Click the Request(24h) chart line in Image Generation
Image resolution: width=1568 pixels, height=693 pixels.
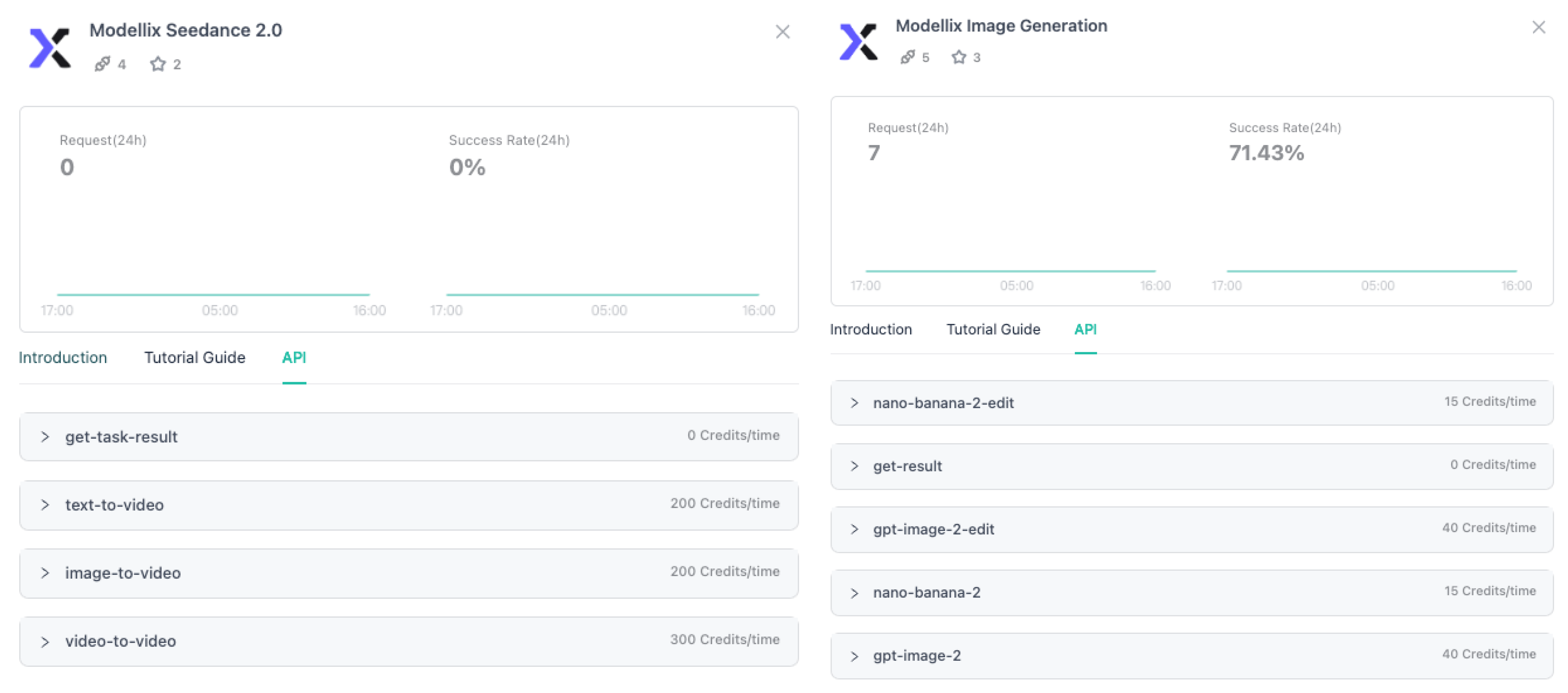tap(1010, 271)
